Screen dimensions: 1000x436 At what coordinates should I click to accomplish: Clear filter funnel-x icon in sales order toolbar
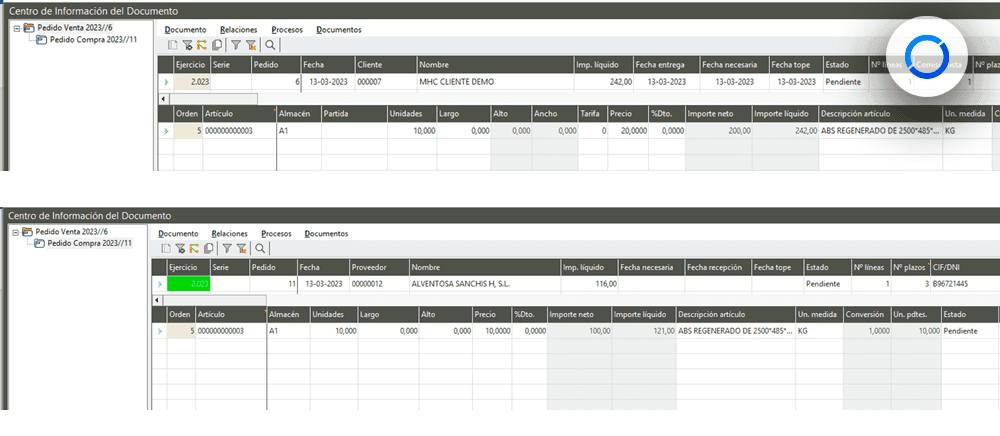pyautogui.click(x=251, y=45)
